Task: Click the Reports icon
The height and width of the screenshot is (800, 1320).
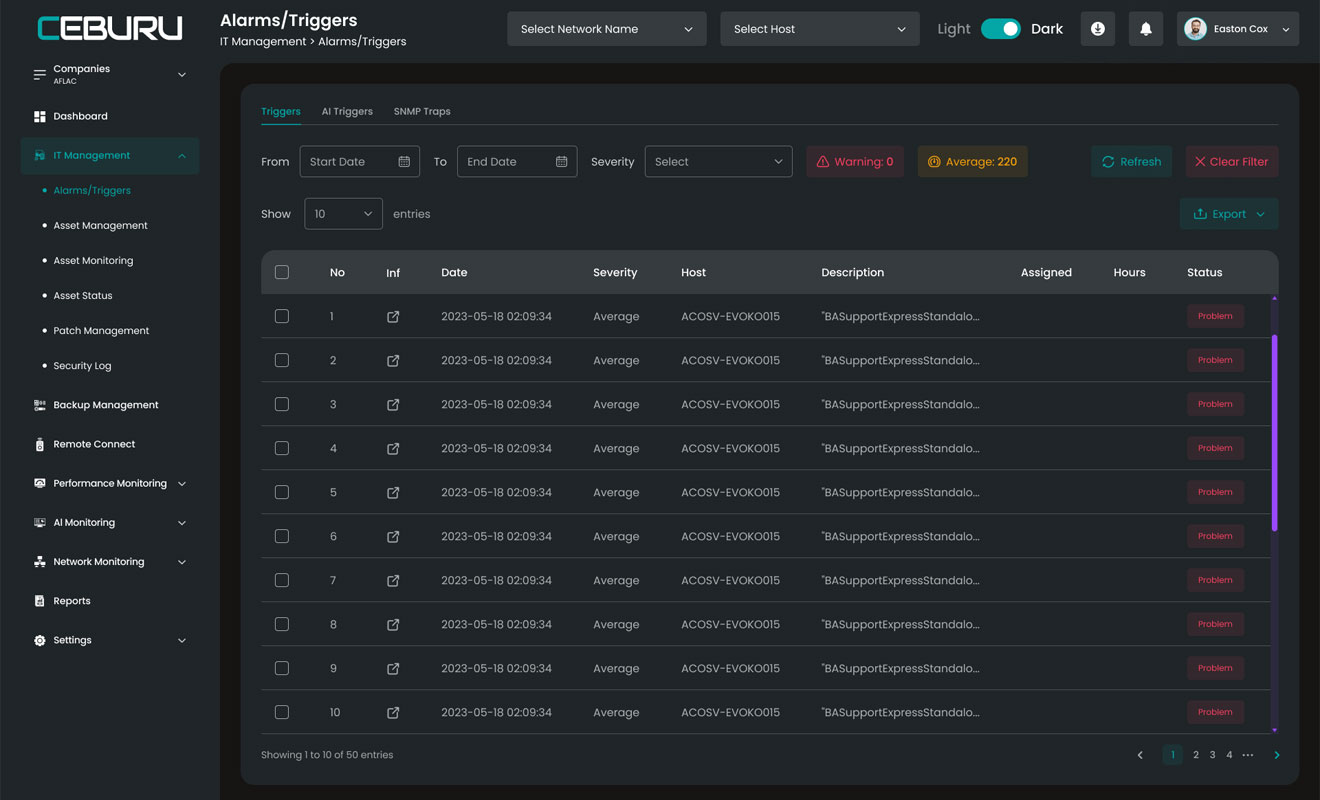Action: [x=40, y=601]
